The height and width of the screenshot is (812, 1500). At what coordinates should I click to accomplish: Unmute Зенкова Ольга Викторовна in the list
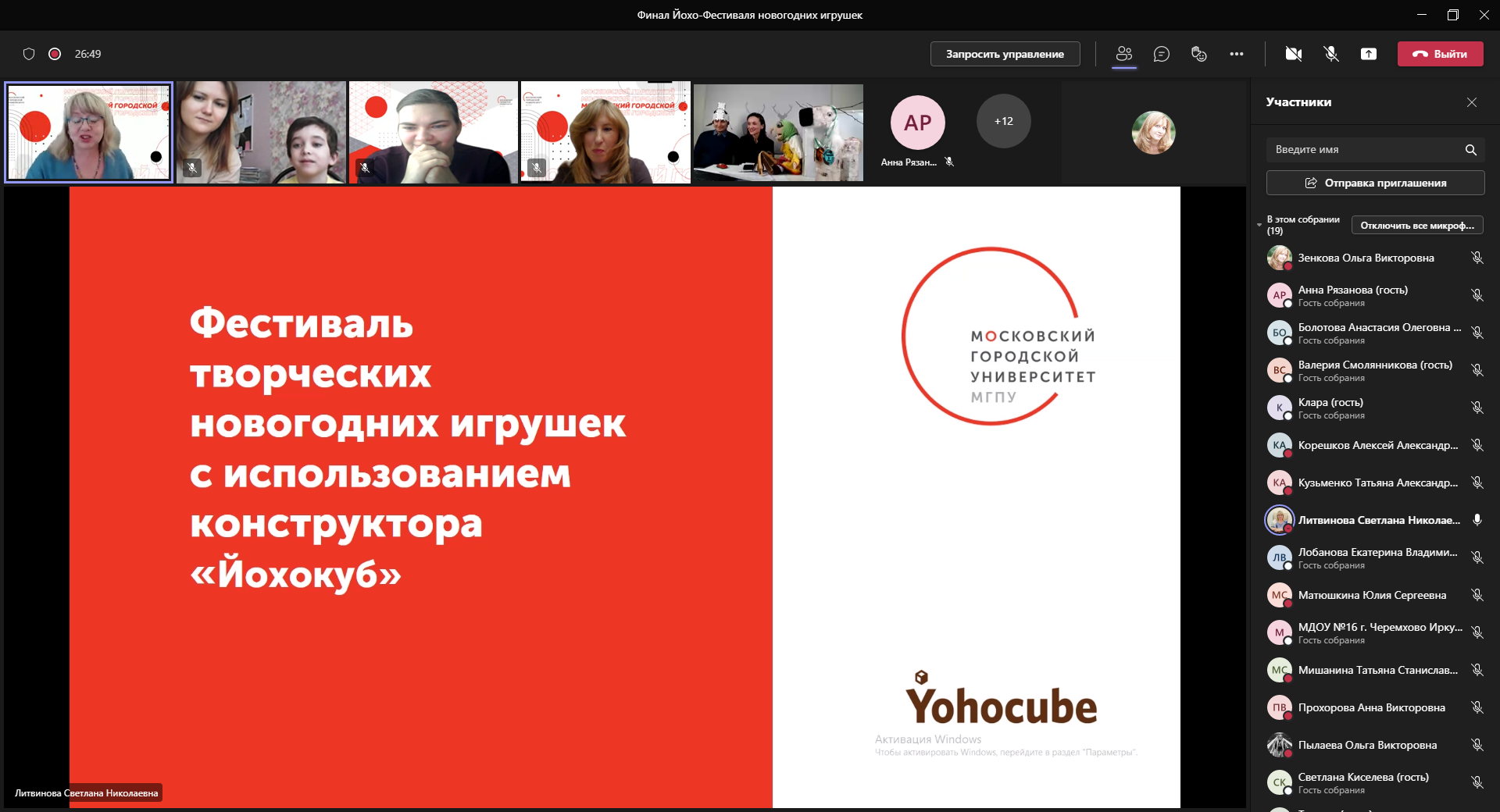(x=1478, y=258)
